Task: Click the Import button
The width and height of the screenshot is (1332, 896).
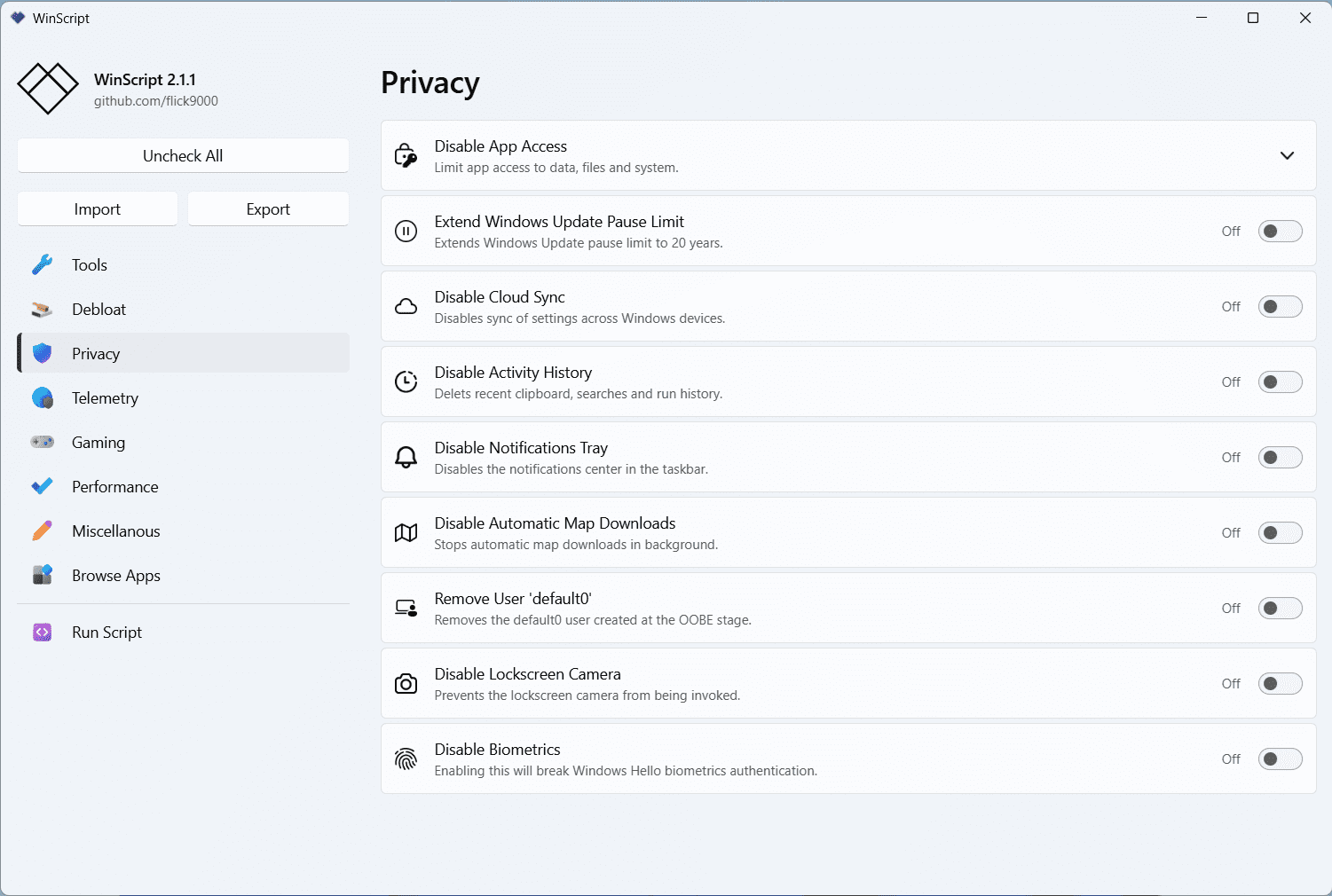Action: tap(98, 209)
